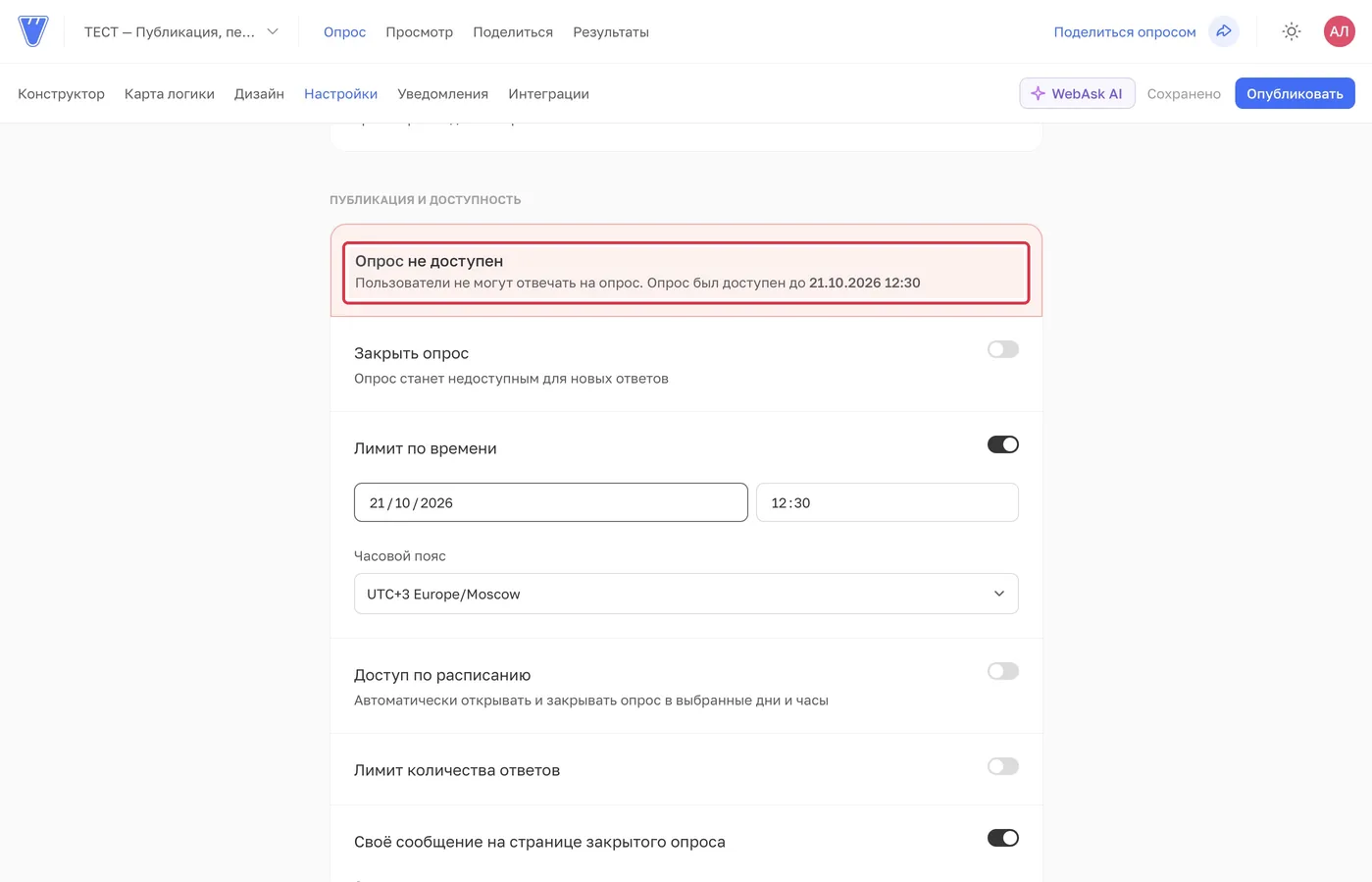Click the WebAsk AI sparkle button
The height and width of the screenshot is (882, 1372).
click(x=1077, y=93)
